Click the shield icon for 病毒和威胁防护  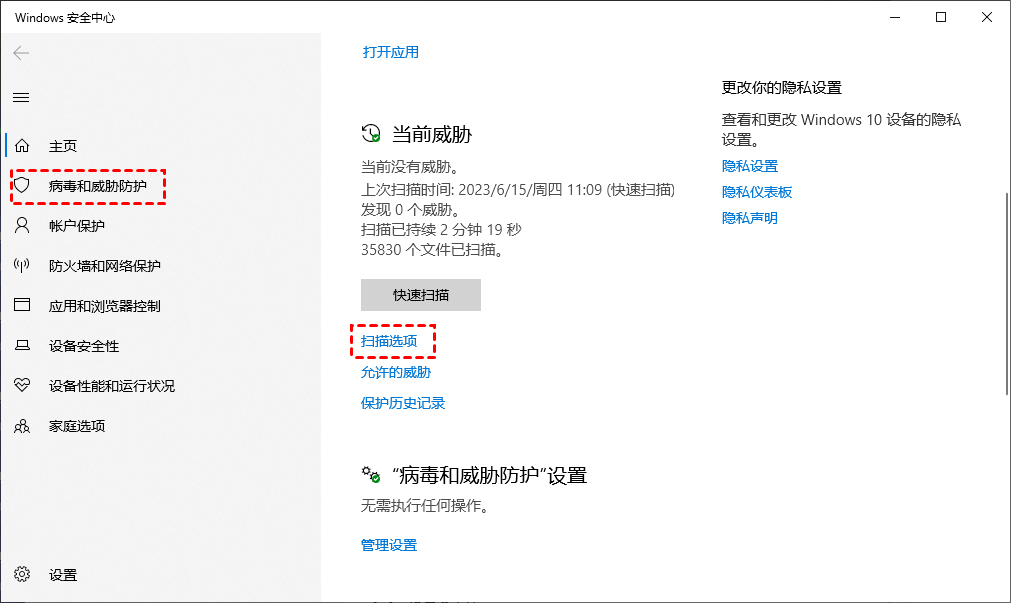pyautogui.click(x=22, y=186)
